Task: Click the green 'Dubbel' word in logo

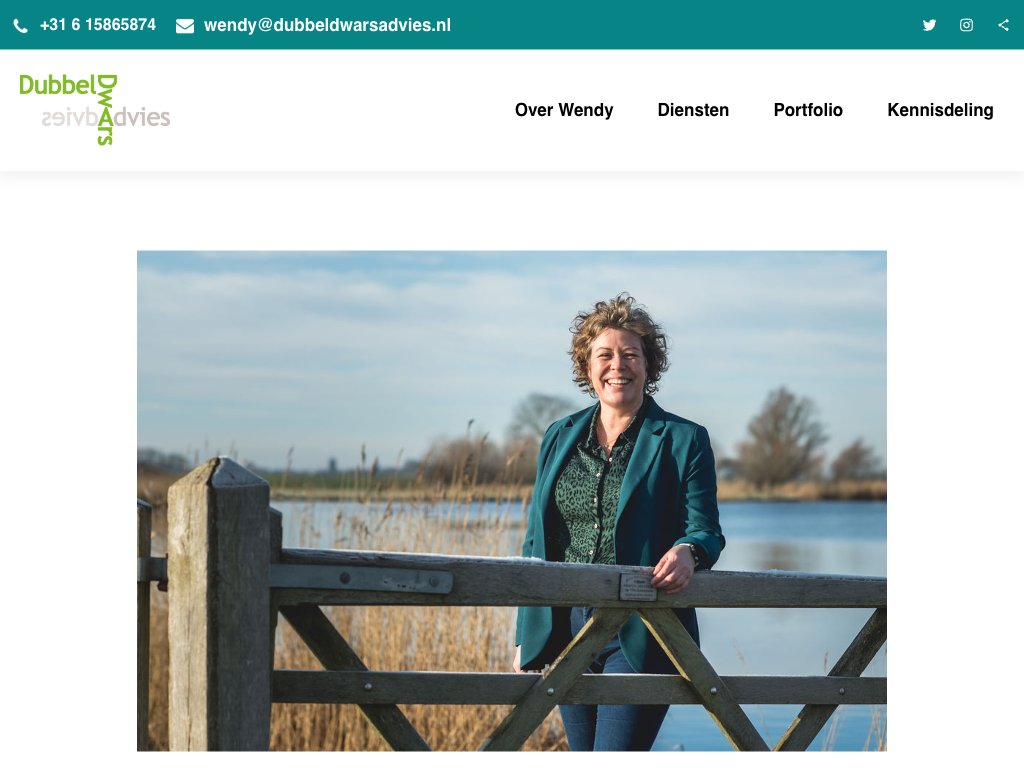Action: 57,85
